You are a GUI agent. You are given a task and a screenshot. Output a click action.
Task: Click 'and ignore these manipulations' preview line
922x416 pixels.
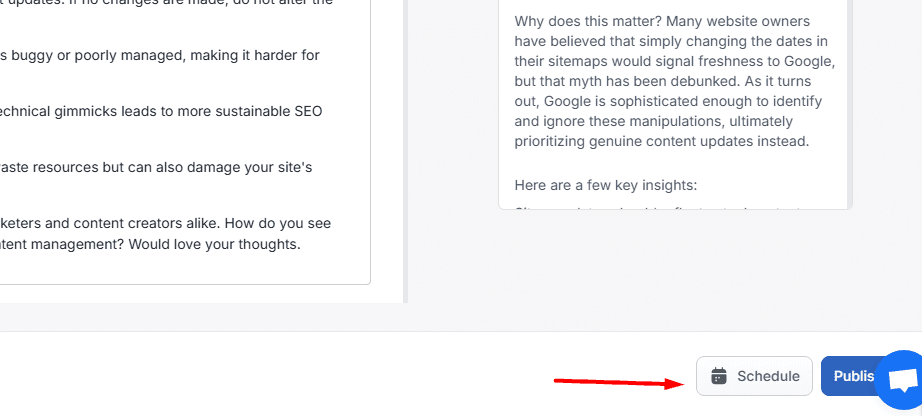tap(653, 121)
